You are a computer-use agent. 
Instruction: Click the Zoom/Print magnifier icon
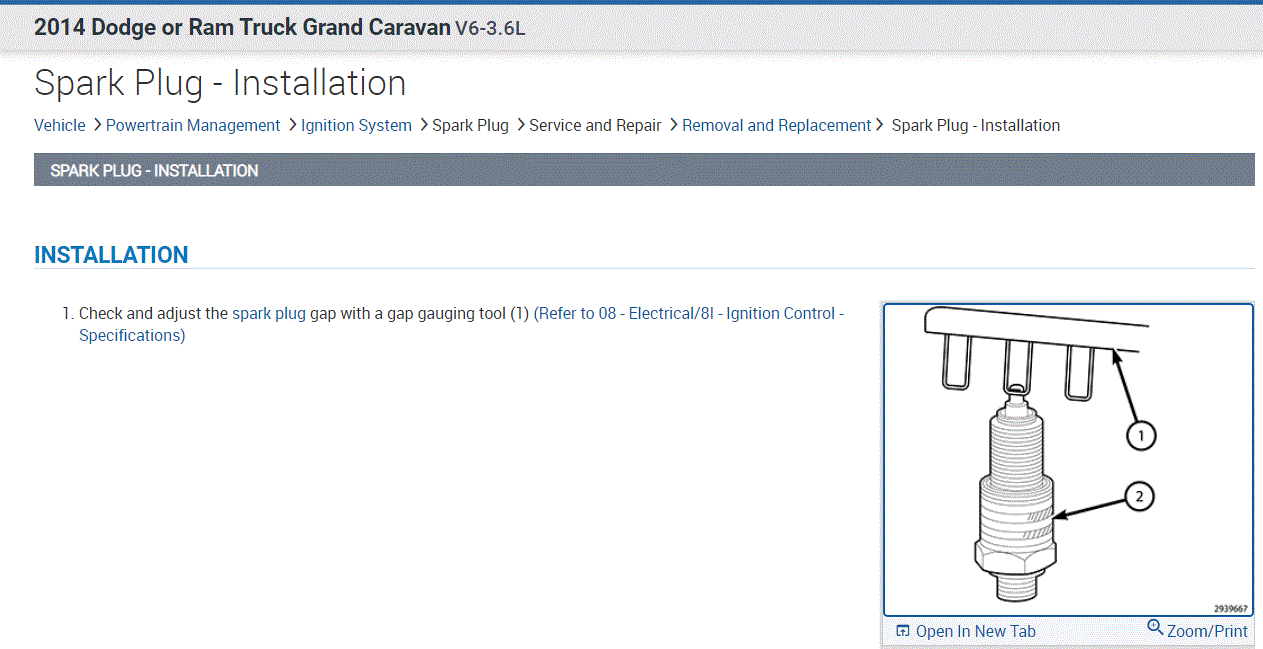1155,628
